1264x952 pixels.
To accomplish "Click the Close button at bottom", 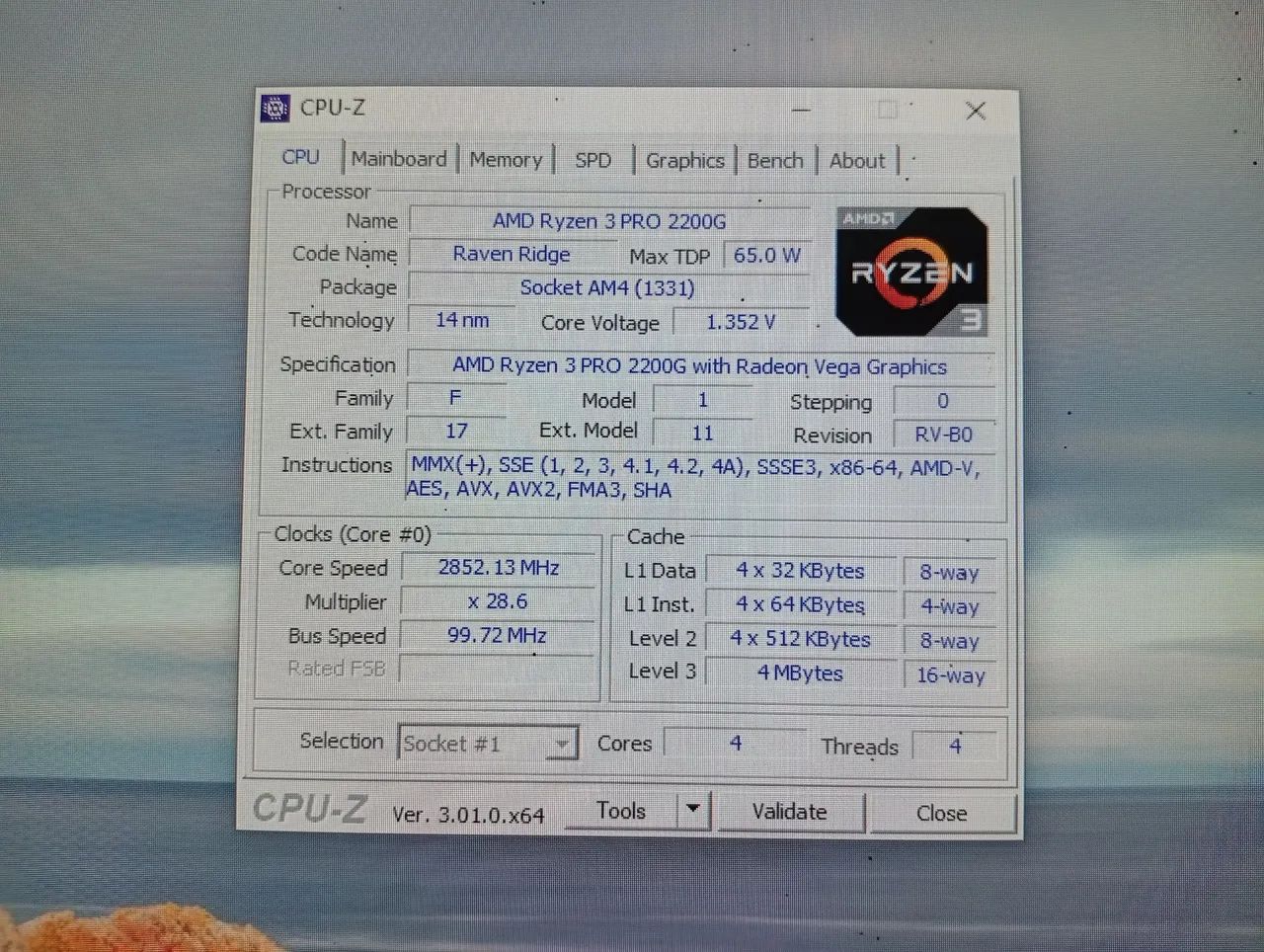I will point(941,813).
